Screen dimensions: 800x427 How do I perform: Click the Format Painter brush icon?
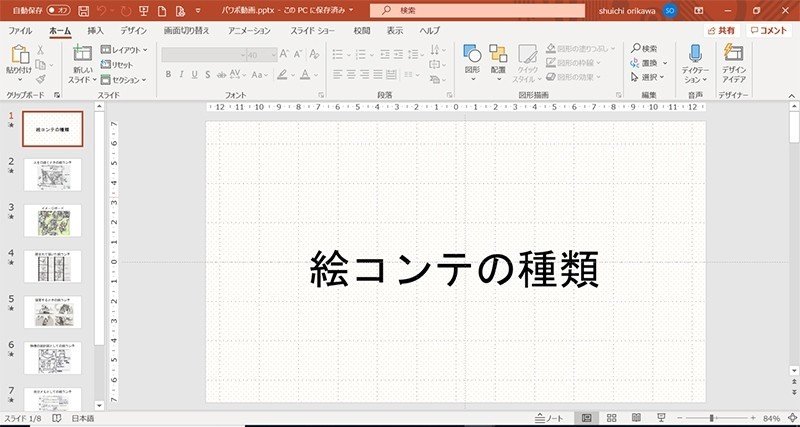(40, 79)
